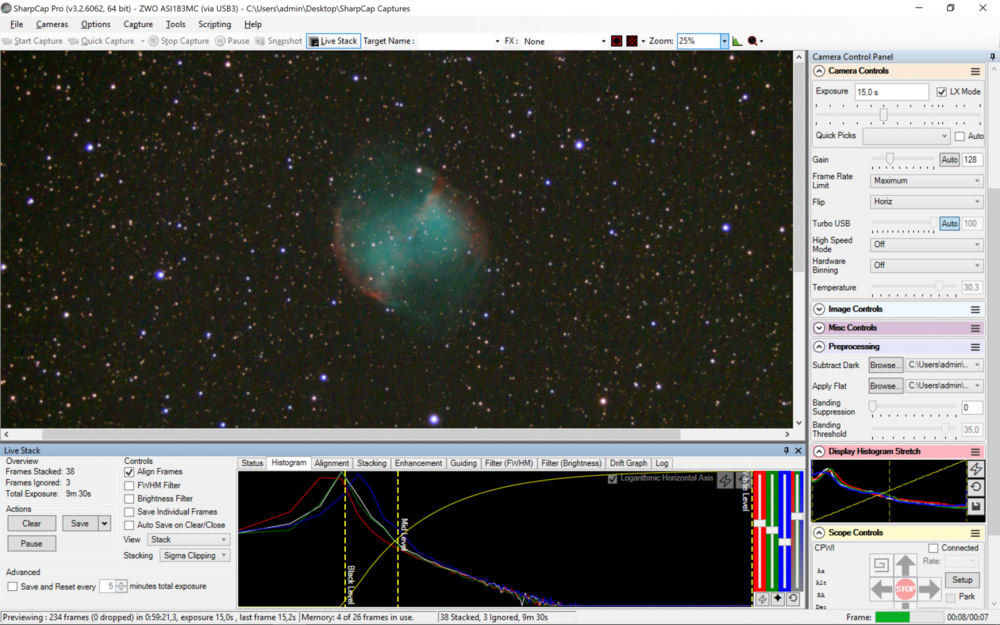
Task: Click the auto-stretch lightning icon in Display Histogram Stretch
Action: point(976,469)
